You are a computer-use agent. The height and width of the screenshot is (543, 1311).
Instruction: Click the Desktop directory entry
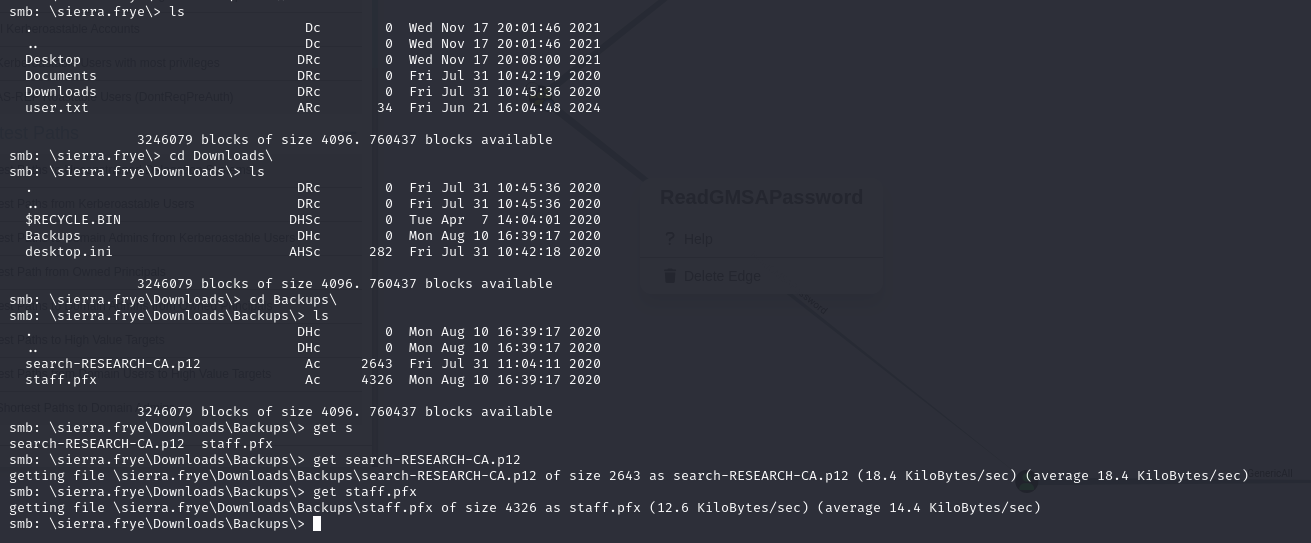[x=53, y=60]
